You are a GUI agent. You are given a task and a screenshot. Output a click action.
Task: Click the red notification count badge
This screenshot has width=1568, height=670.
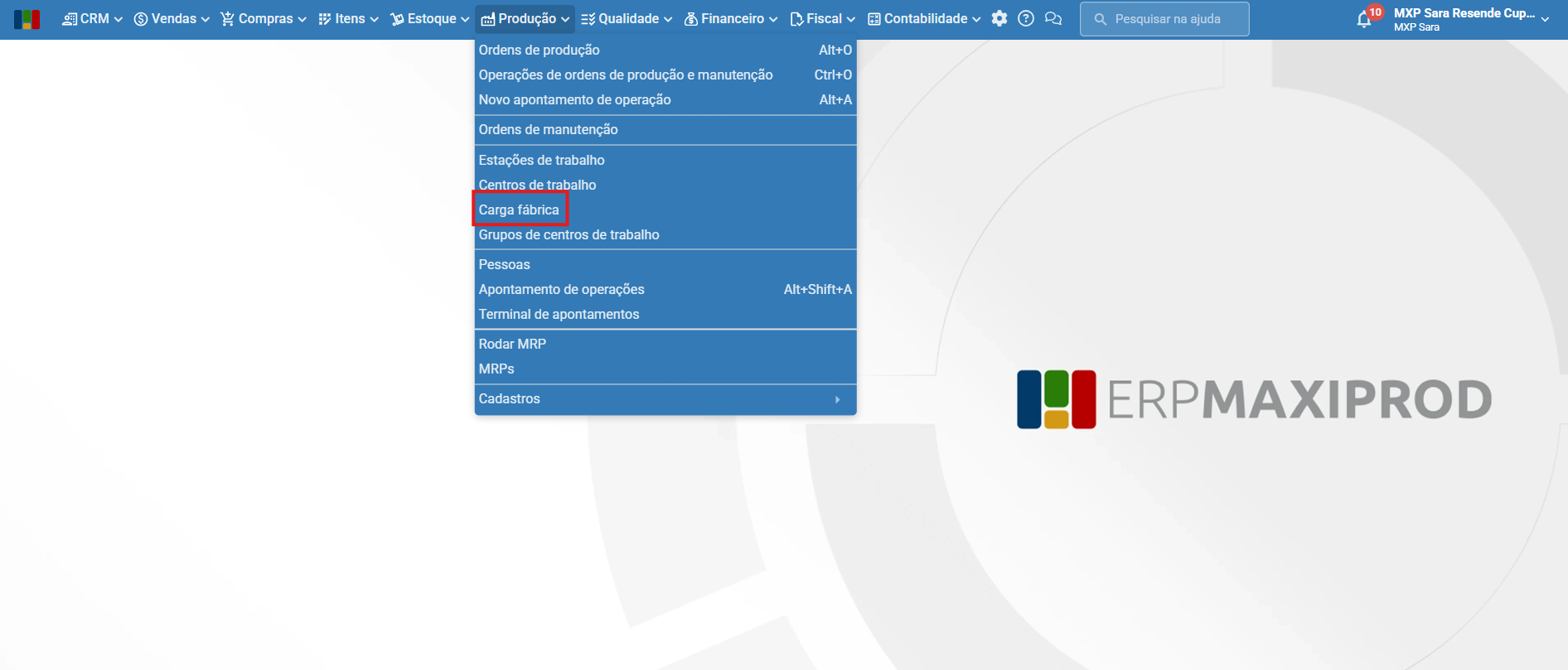tap(1375, 12)
